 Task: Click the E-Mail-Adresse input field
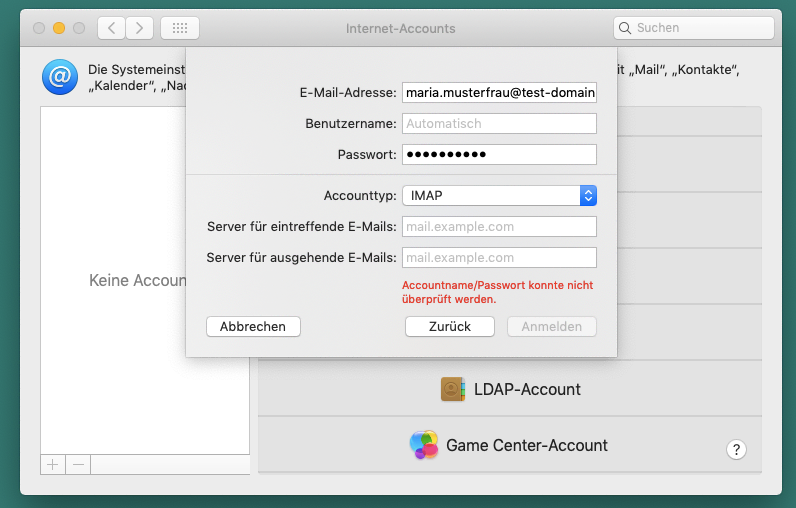coord(499,94)
